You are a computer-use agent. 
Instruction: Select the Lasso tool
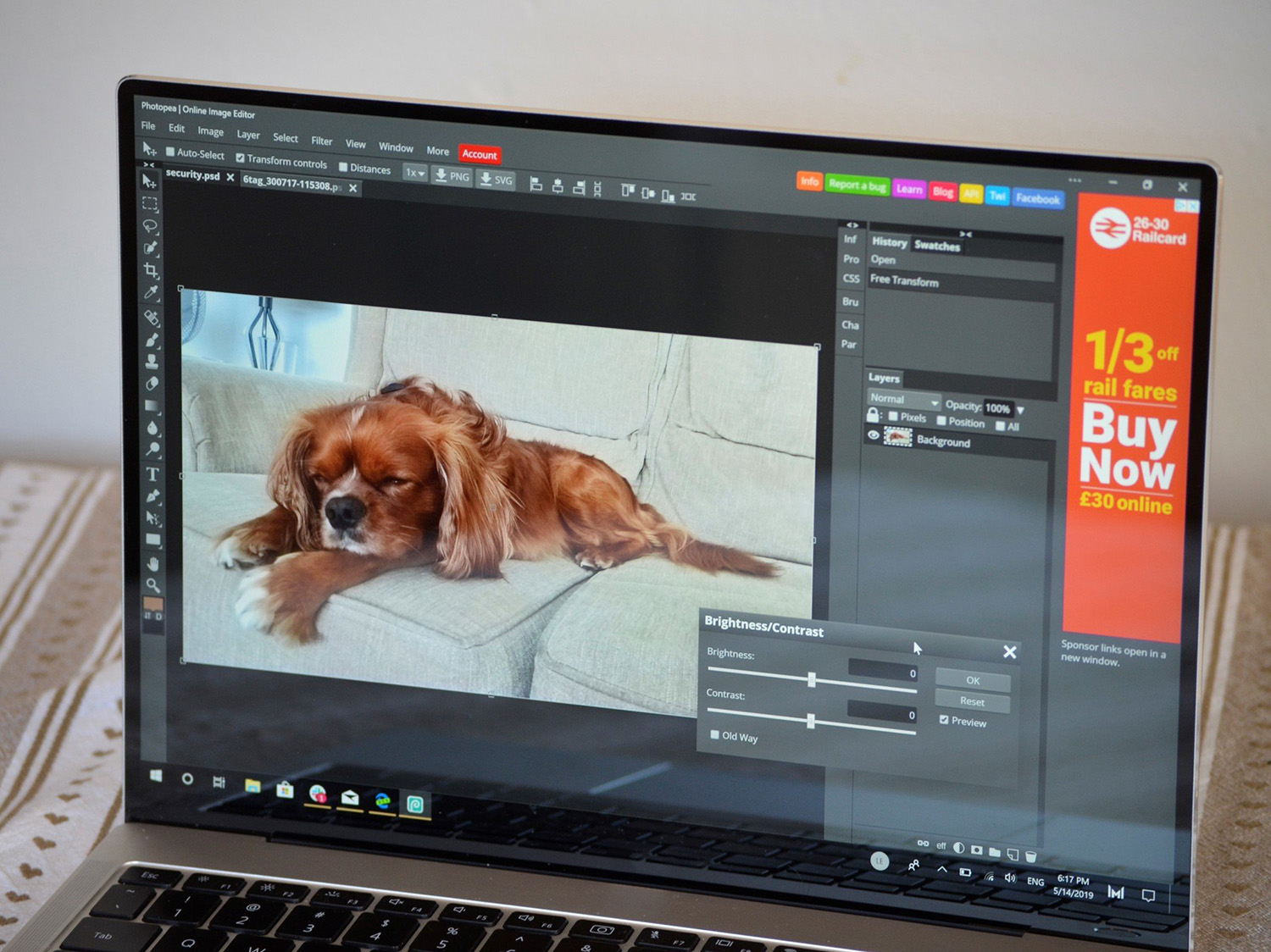(151, 226)
